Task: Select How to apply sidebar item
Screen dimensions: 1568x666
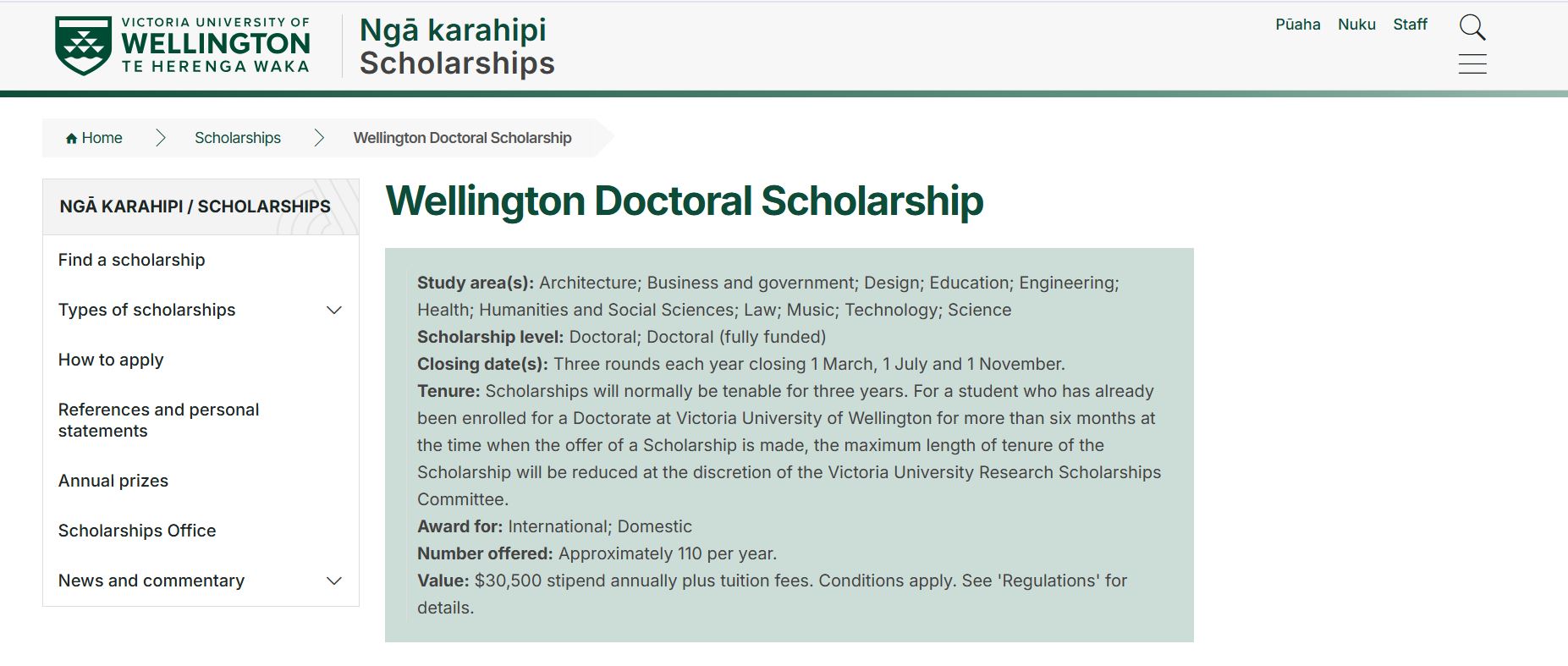Action: click(111, 360)
